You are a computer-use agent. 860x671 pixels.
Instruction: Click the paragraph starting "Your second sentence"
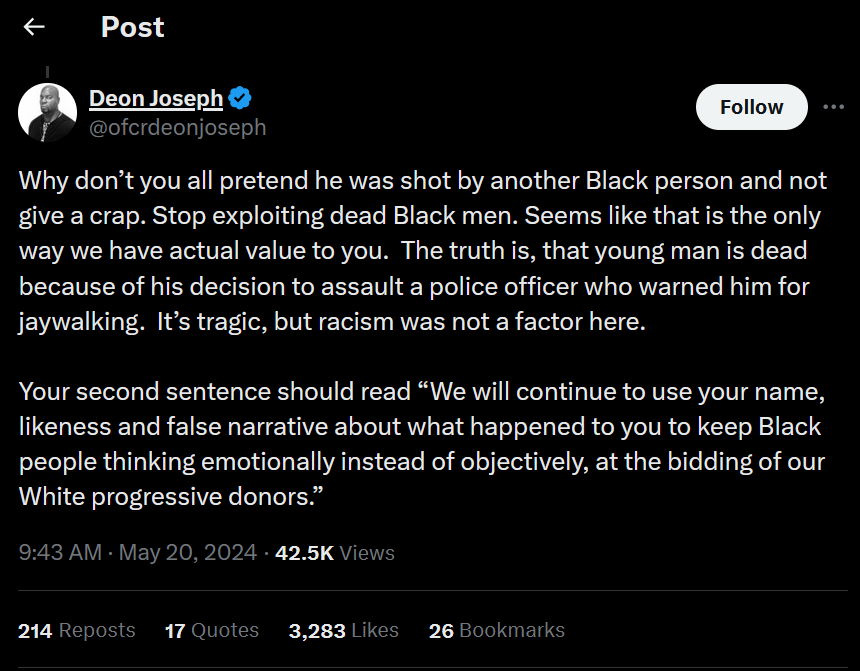point(420,442)
